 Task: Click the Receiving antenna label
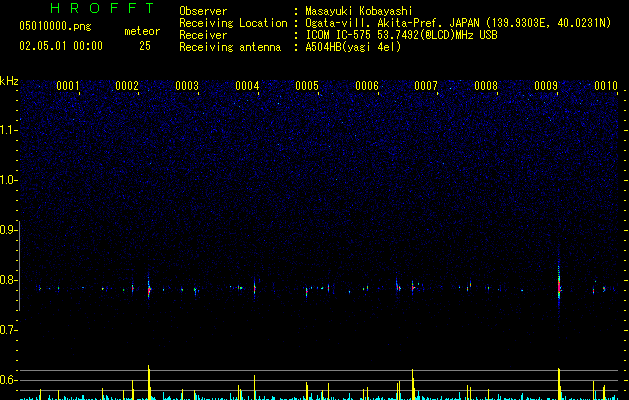tap(230, 47)
